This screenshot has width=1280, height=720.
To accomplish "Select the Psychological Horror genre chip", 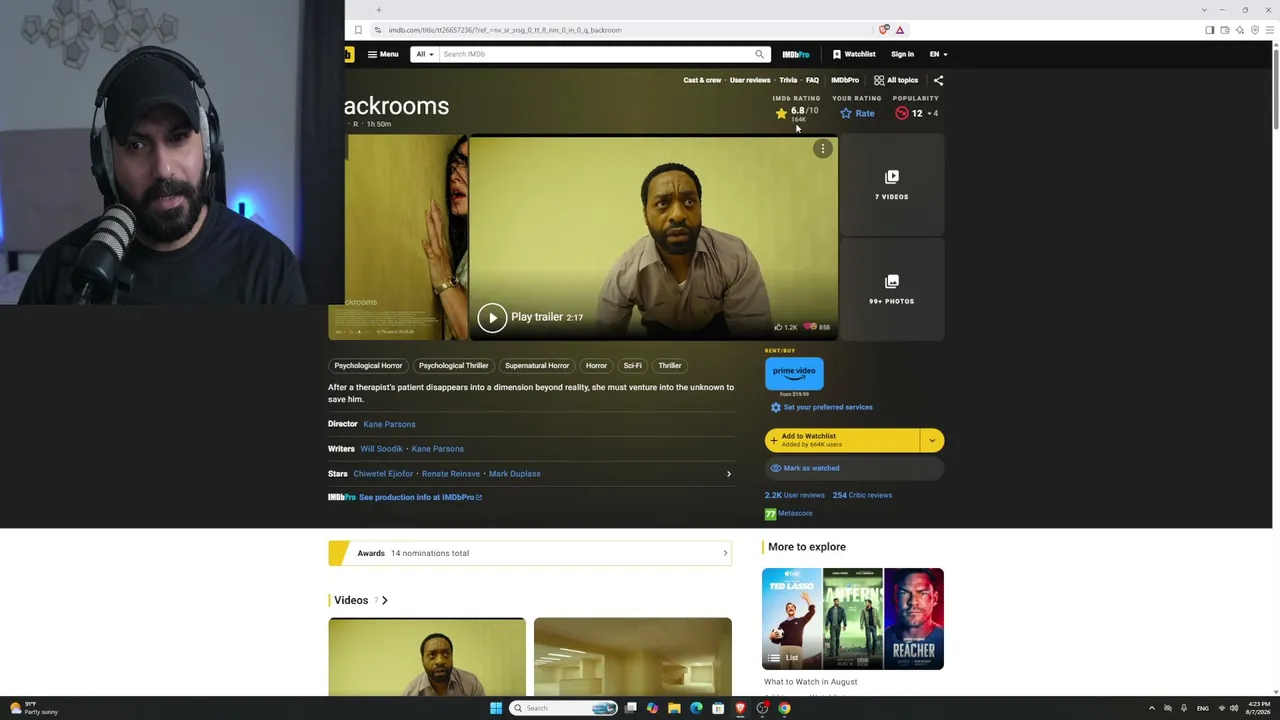I will click(368, 366).
